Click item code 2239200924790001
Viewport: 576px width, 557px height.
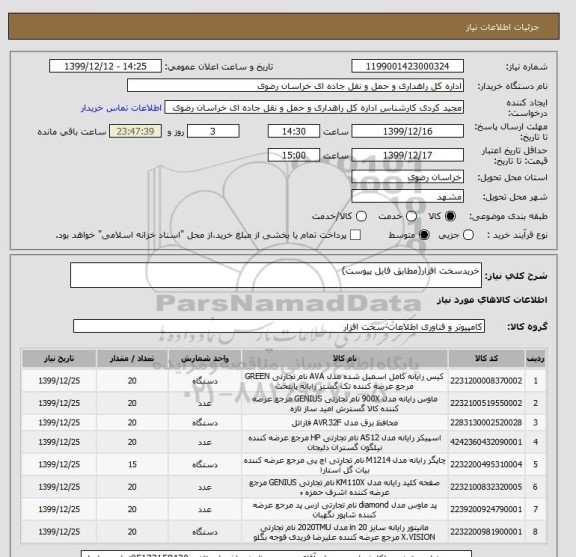(x=486, y=510)
